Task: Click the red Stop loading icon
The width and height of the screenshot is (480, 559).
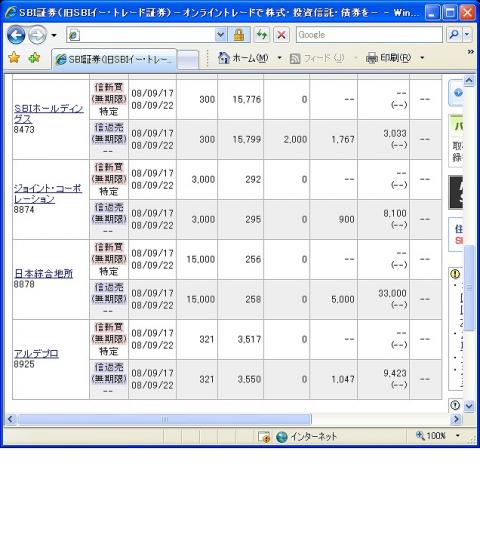Action: [x=281, y=35]
